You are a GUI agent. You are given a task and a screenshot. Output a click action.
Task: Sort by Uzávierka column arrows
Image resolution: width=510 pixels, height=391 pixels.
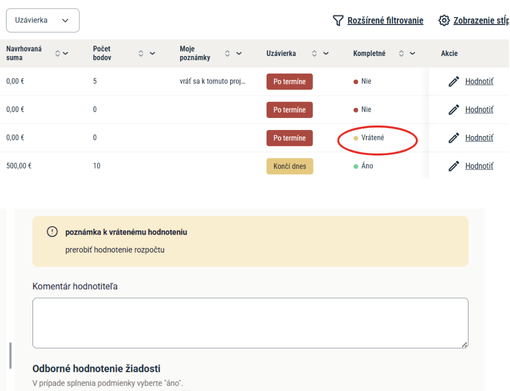[314, 53]
